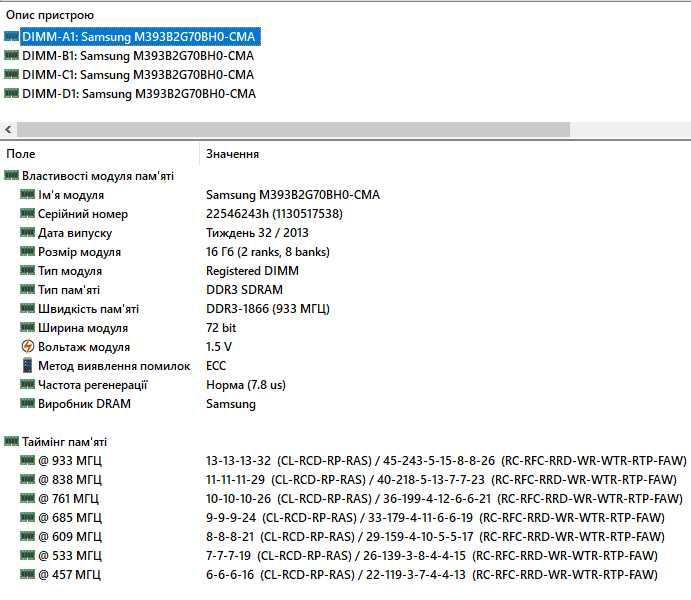
Task: Click icon beside Тип пам'яті
Action: click(27, 289)
